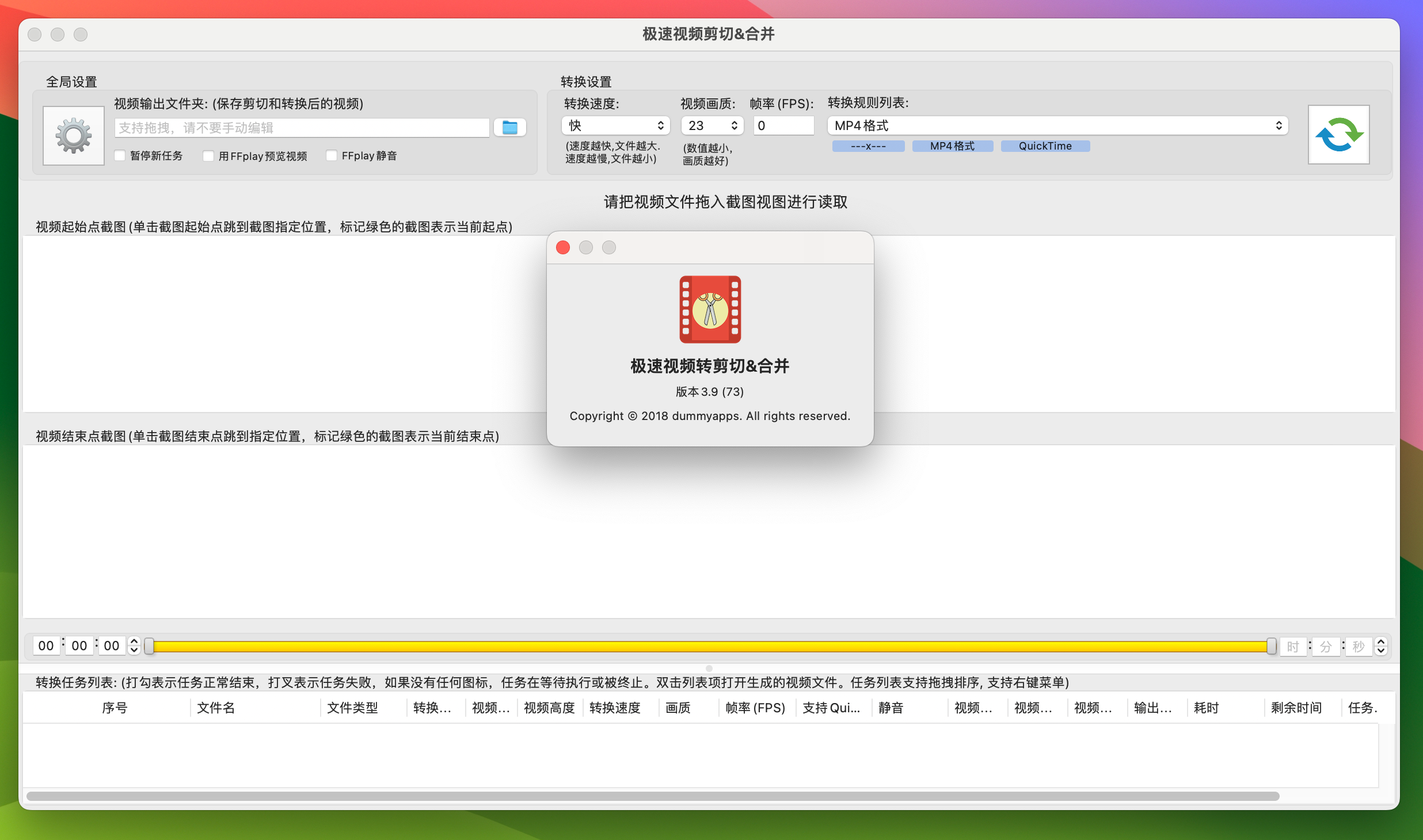This screenshot has width=1423, height=840.
Task: Click the middle of the yellow range bar
Action: (x=710, y=646)
